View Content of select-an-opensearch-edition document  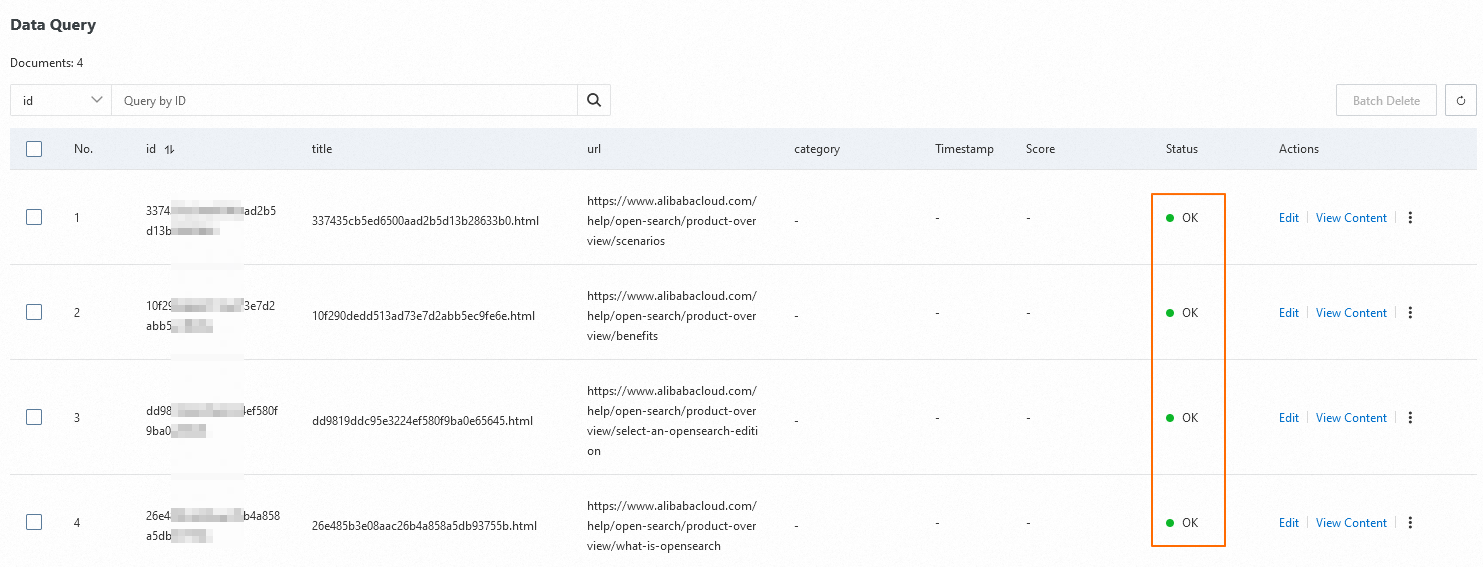pos(1351,417)
